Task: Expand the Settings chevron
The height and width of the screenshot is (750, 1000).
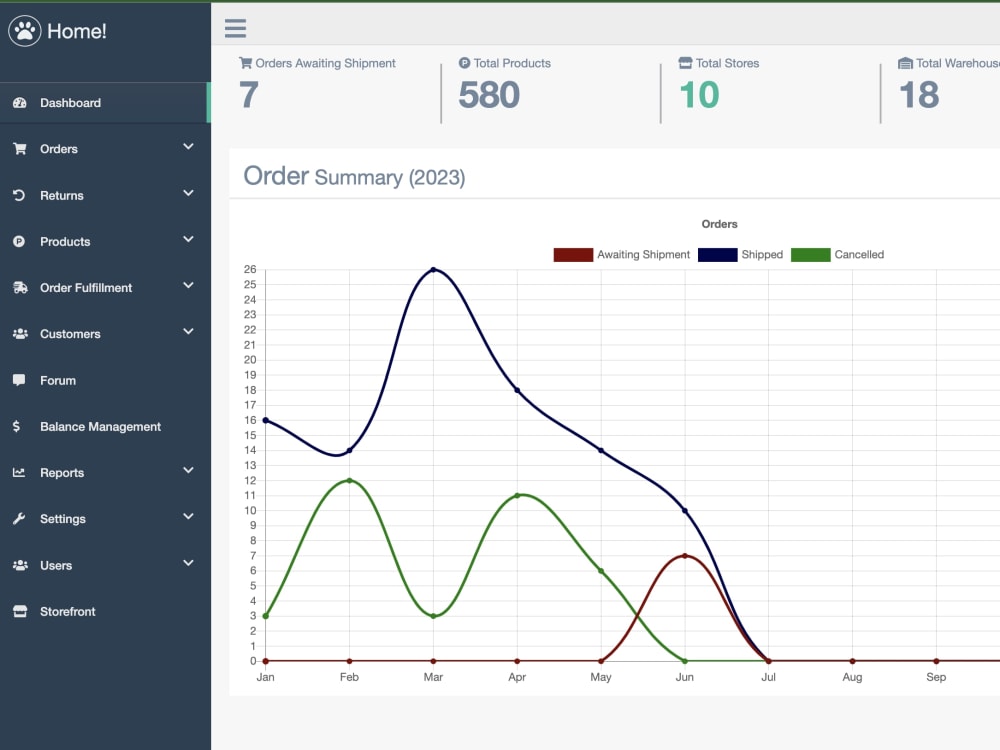Action: click(x=188, y=517)
